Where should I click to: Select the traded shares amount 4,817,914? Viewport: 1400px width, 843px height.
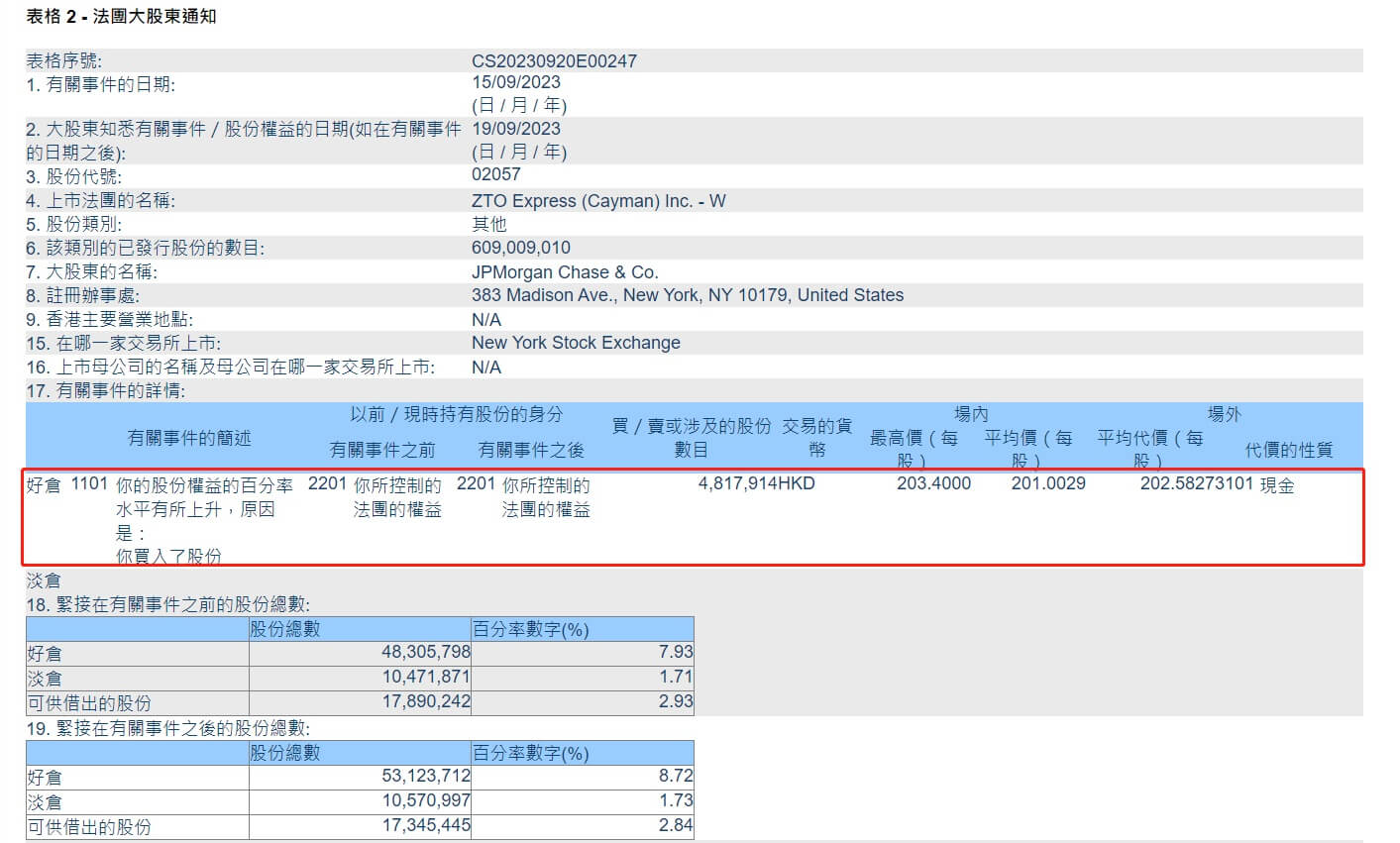[x=736, y=484]
